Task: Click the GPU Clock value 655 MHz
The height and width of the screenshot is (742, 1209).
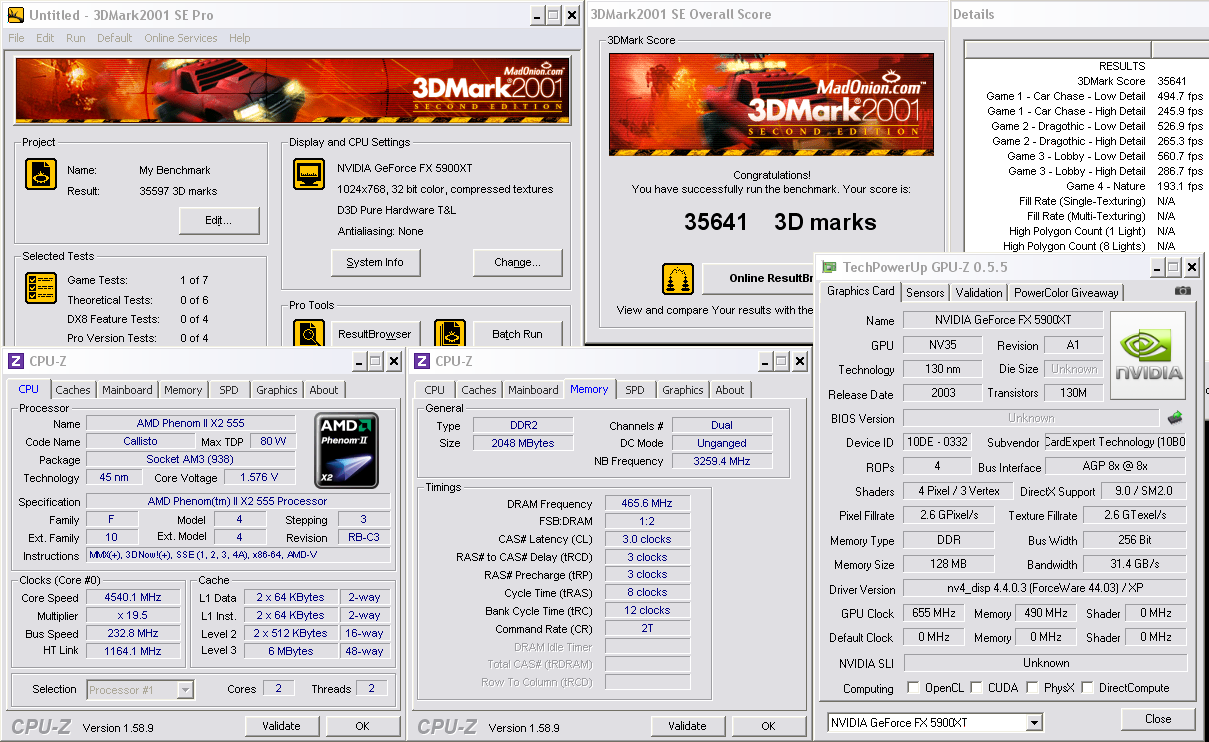Action: coord(933,613)
